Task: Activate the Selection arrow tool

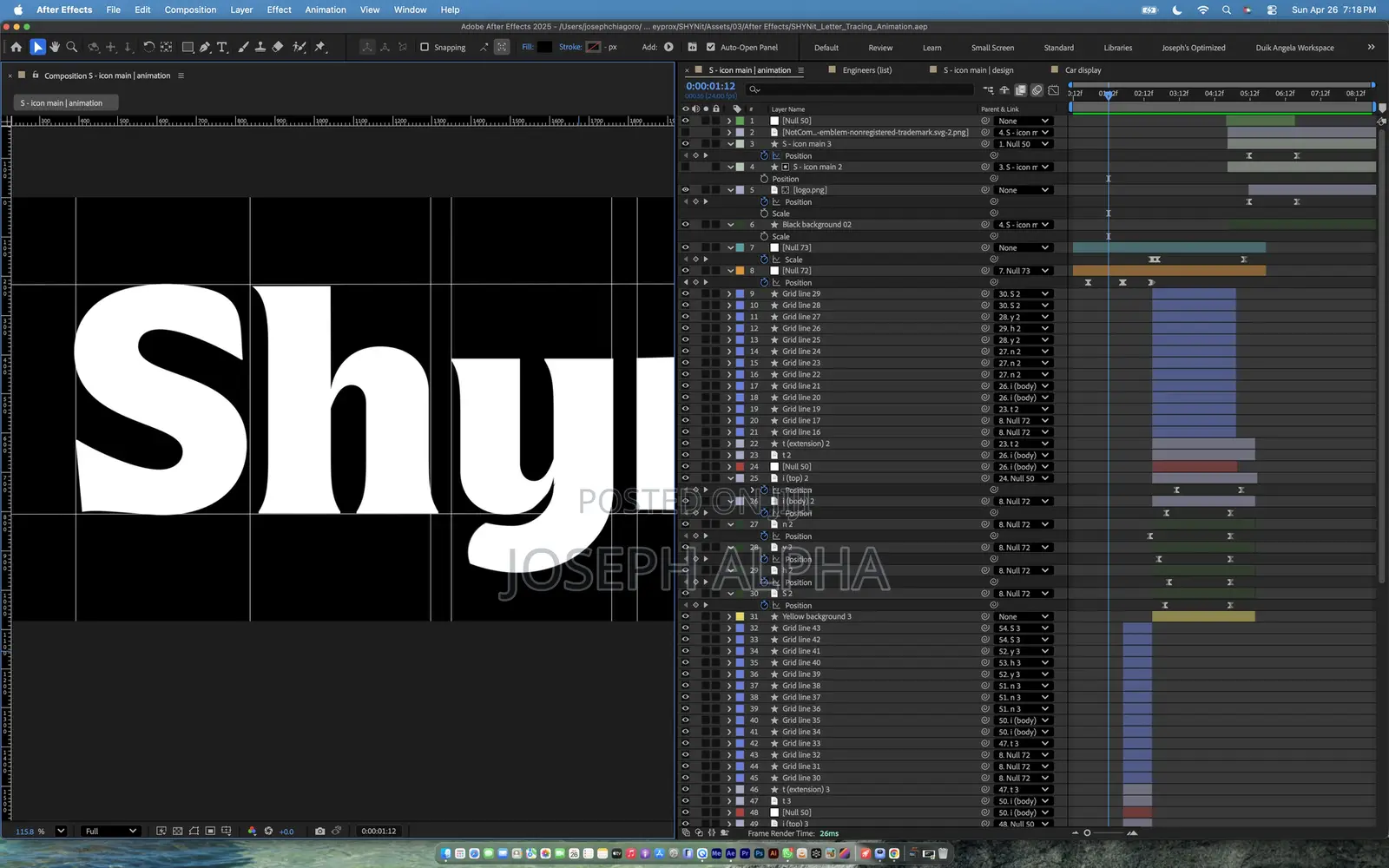Action: tap(37, 47)
